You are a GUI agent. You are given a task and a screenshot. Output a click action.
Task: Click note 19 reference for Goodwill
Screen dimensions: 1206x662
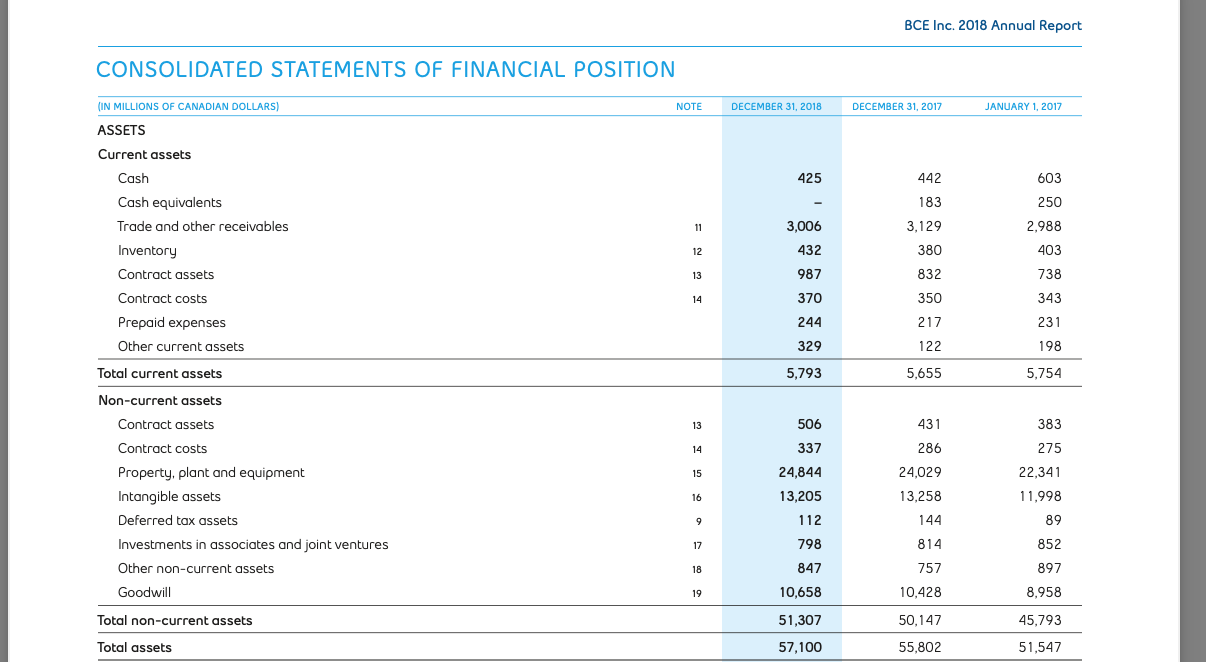tap(697, 593)
